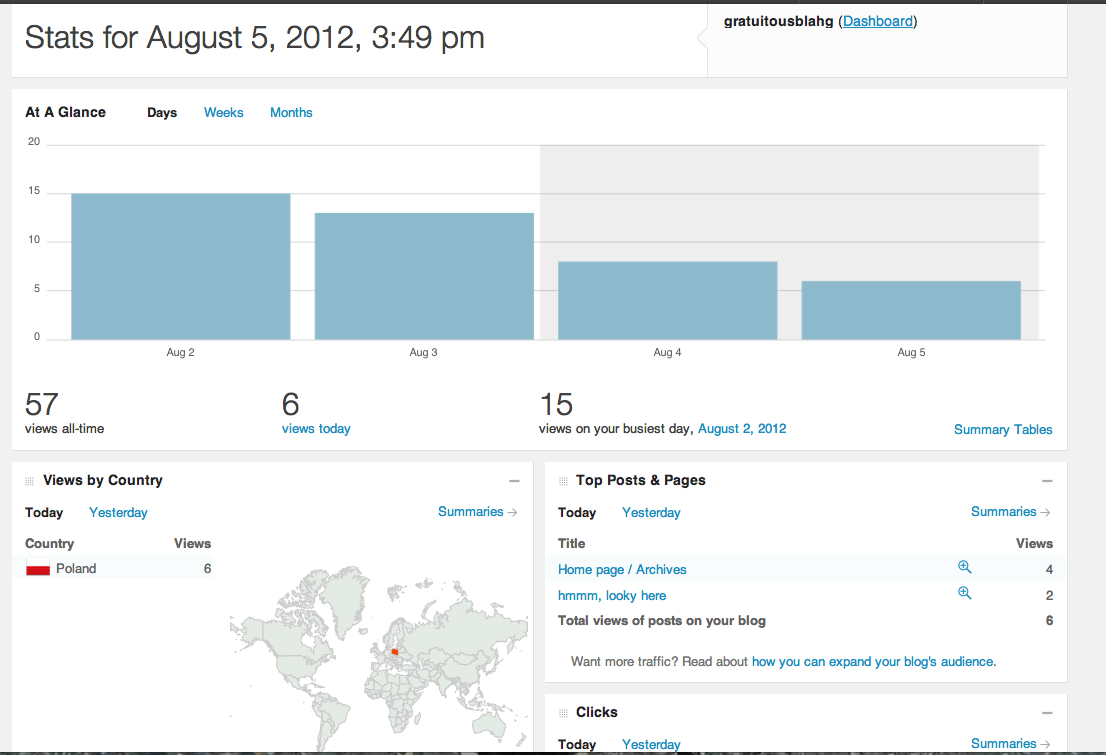The height and width of the screenshot is (755, 1106).
Task: Collapse the Views by Country panel
Action: click(514, 481)
